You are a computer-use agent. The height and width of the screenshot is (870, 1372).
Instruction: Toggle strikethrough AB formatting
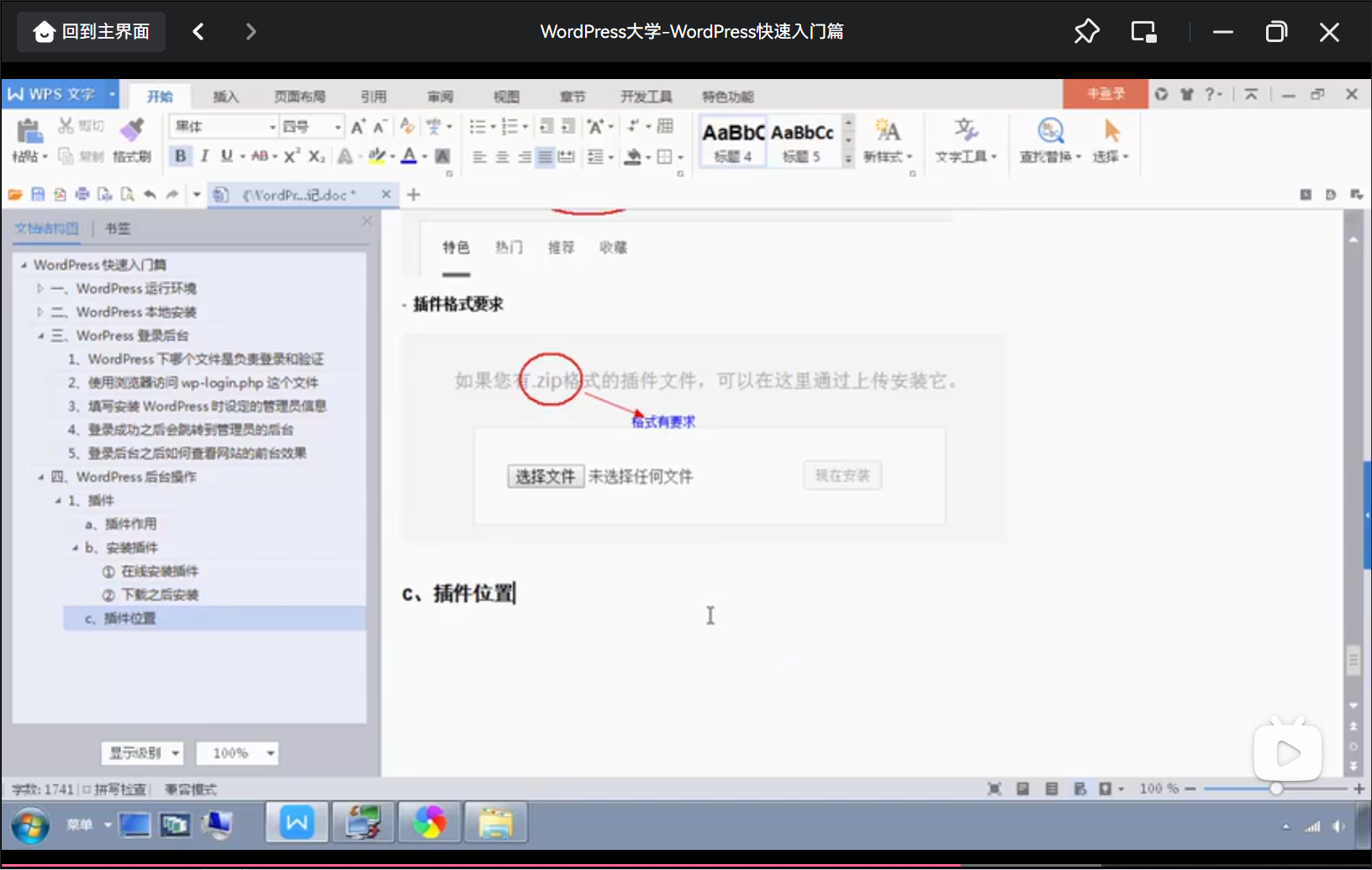[260, 156]
